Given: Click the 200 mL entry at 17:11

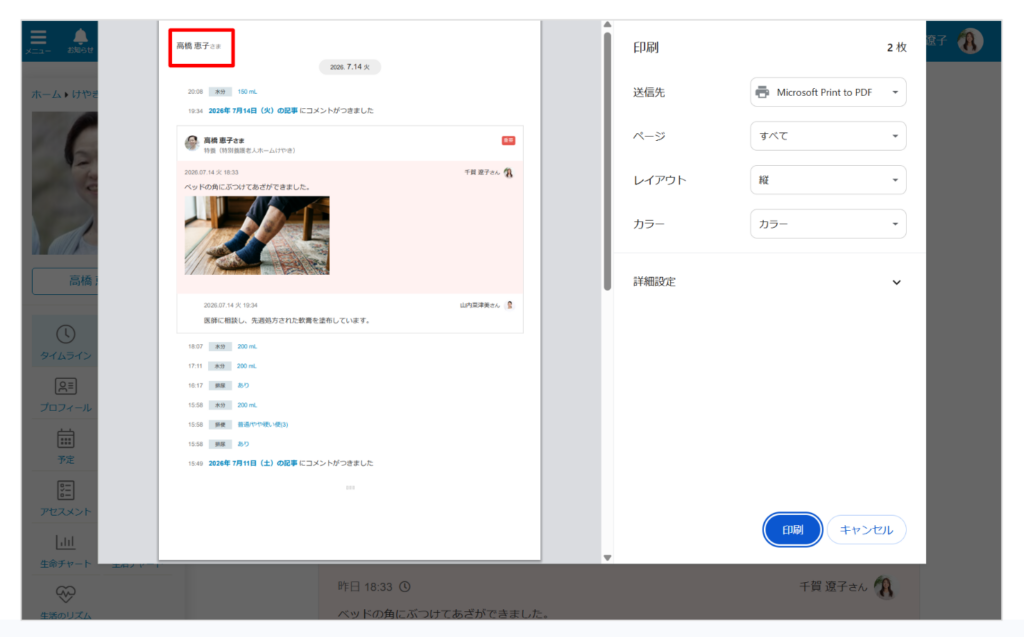Looking at the screenshot, I should (247, 366).
